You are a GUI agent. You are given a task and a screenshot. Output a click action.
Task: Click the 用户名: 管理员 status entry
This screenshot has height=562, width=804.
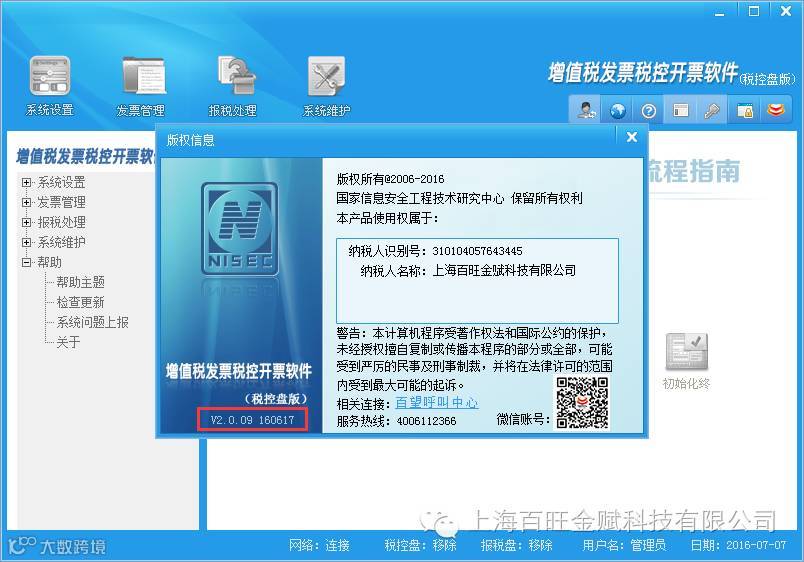625,545
